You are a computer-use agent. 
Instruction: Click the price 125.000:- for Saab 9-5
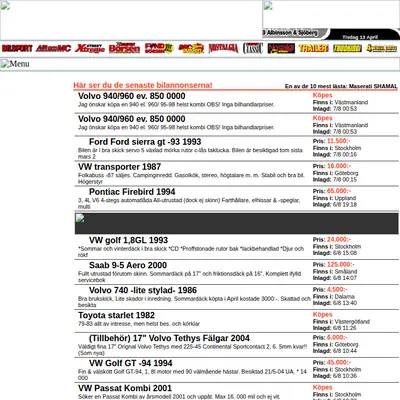[x=340, y=264]
